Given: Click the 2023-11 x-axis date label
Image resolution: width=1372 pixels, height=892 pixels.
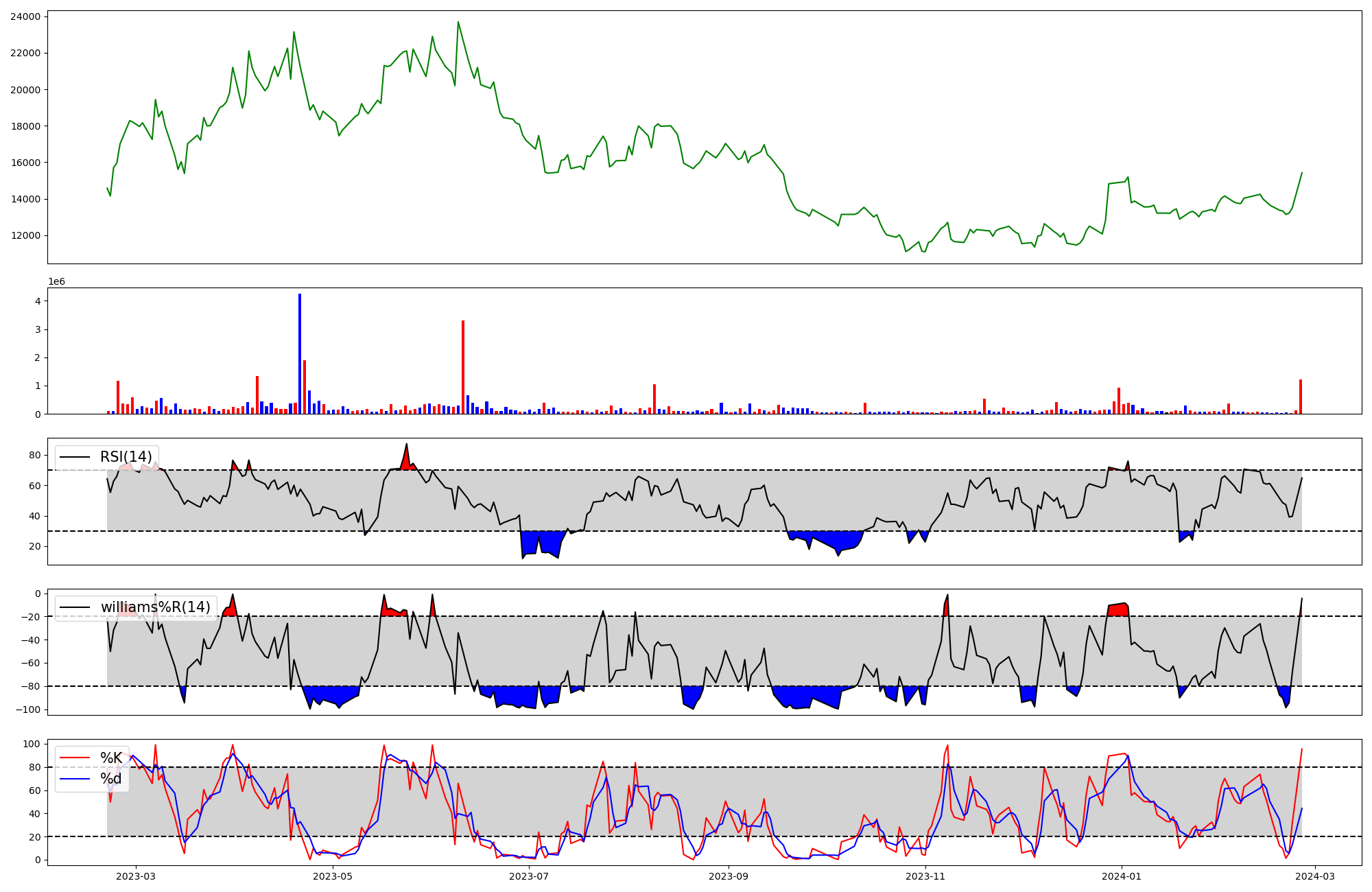Looking at the screenshot, I should 925,876.
